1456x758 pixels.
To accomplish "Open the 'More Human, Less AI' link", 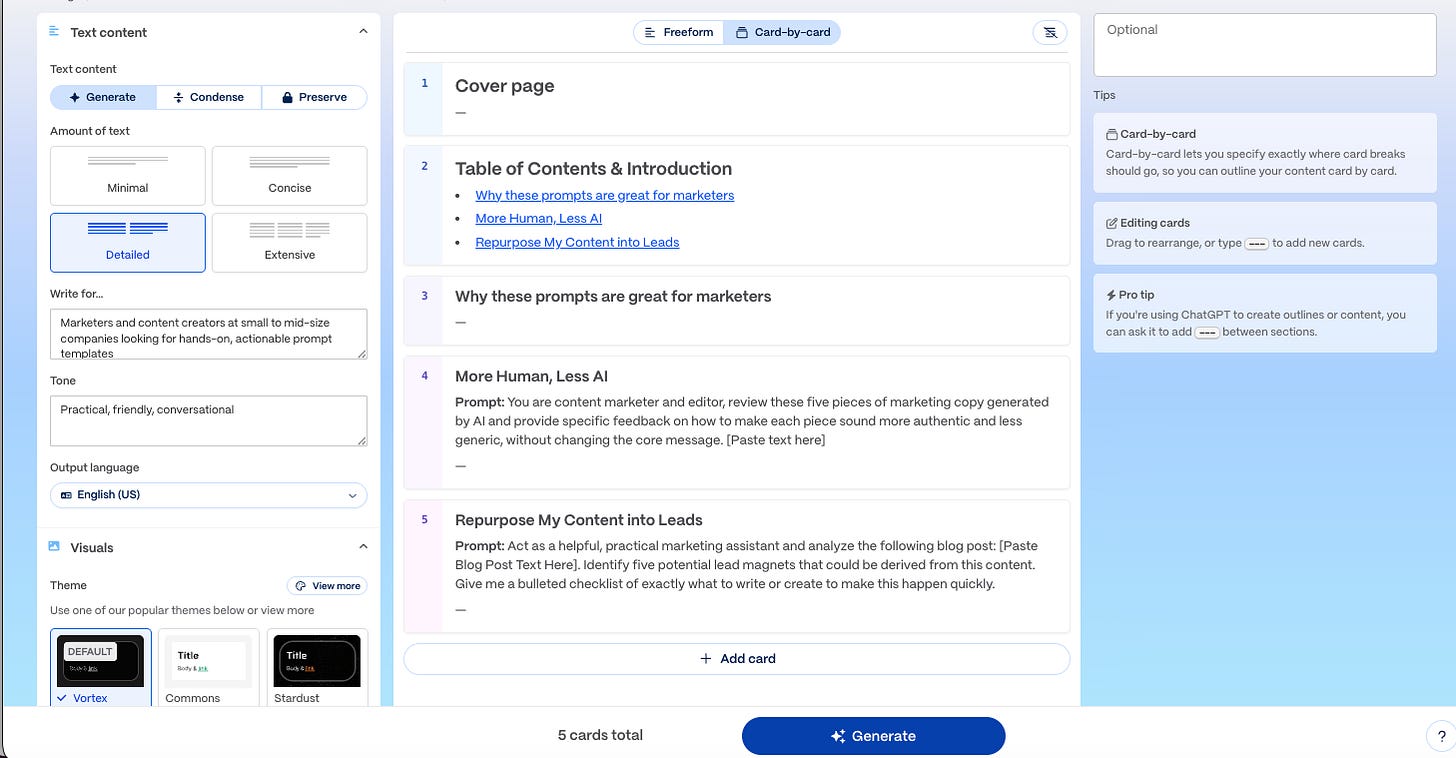I will point(539,218).
